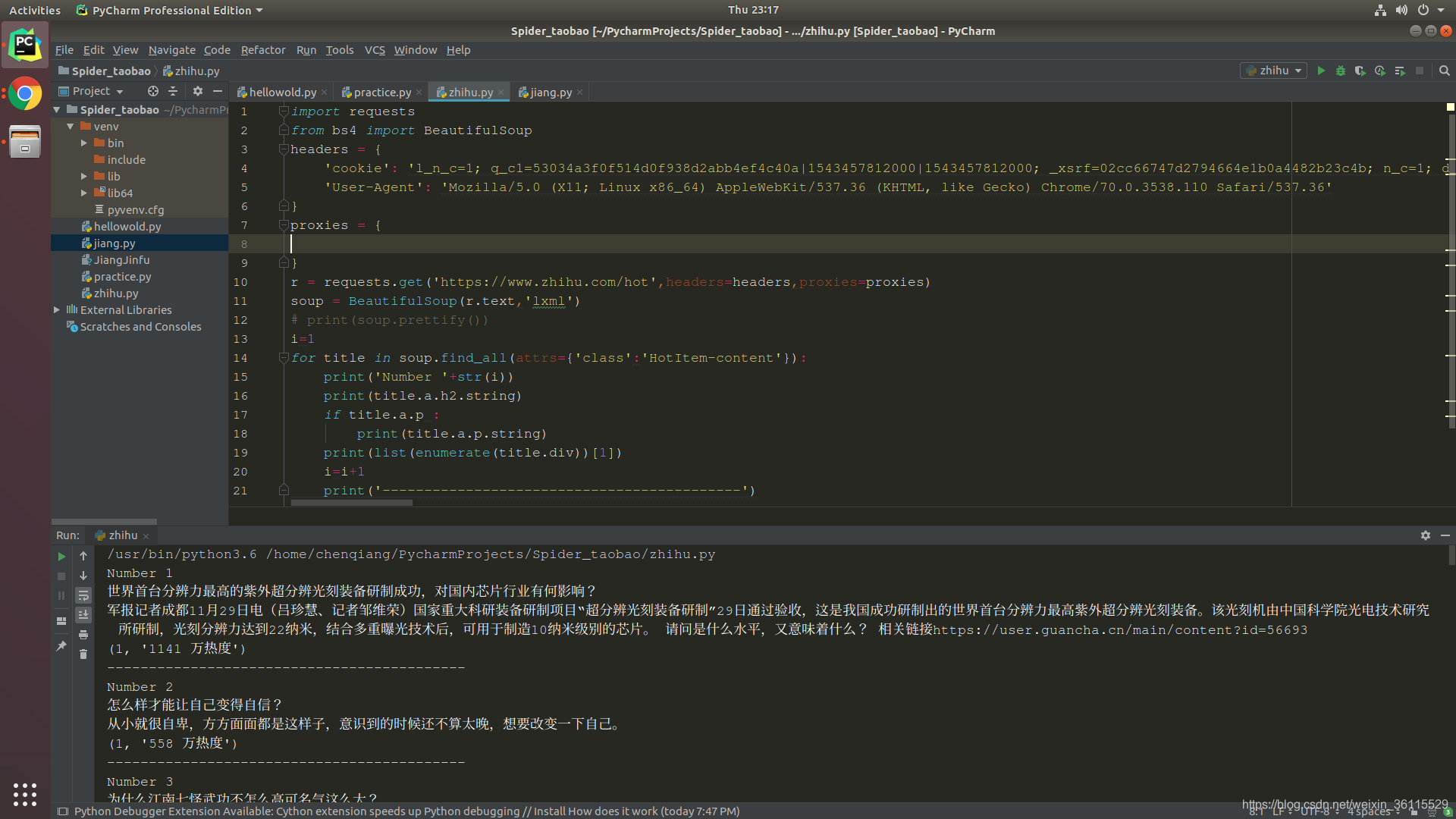The height and width of the screenshot is (819, 1456).
Task: Hide the Run tool window
Action: pyautogui.click(x=1445, y=535)
